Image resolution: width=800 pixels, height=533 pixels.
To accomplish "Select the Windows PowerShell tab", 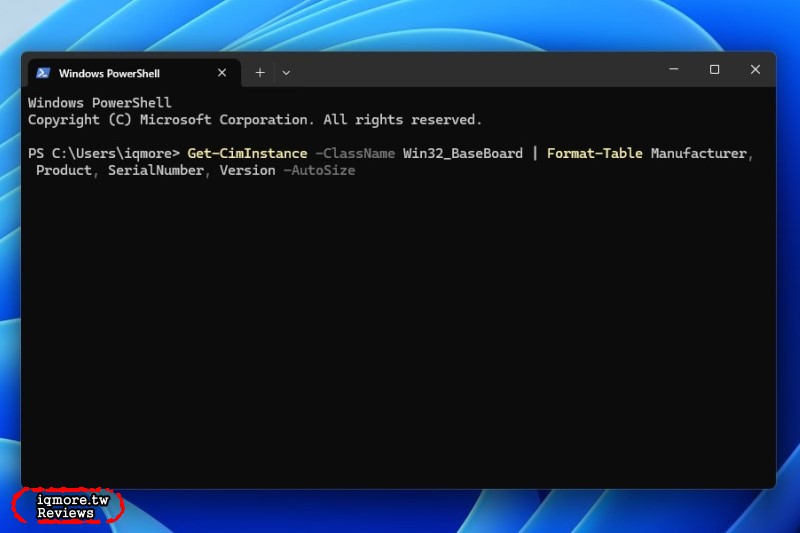I will 134,73.
